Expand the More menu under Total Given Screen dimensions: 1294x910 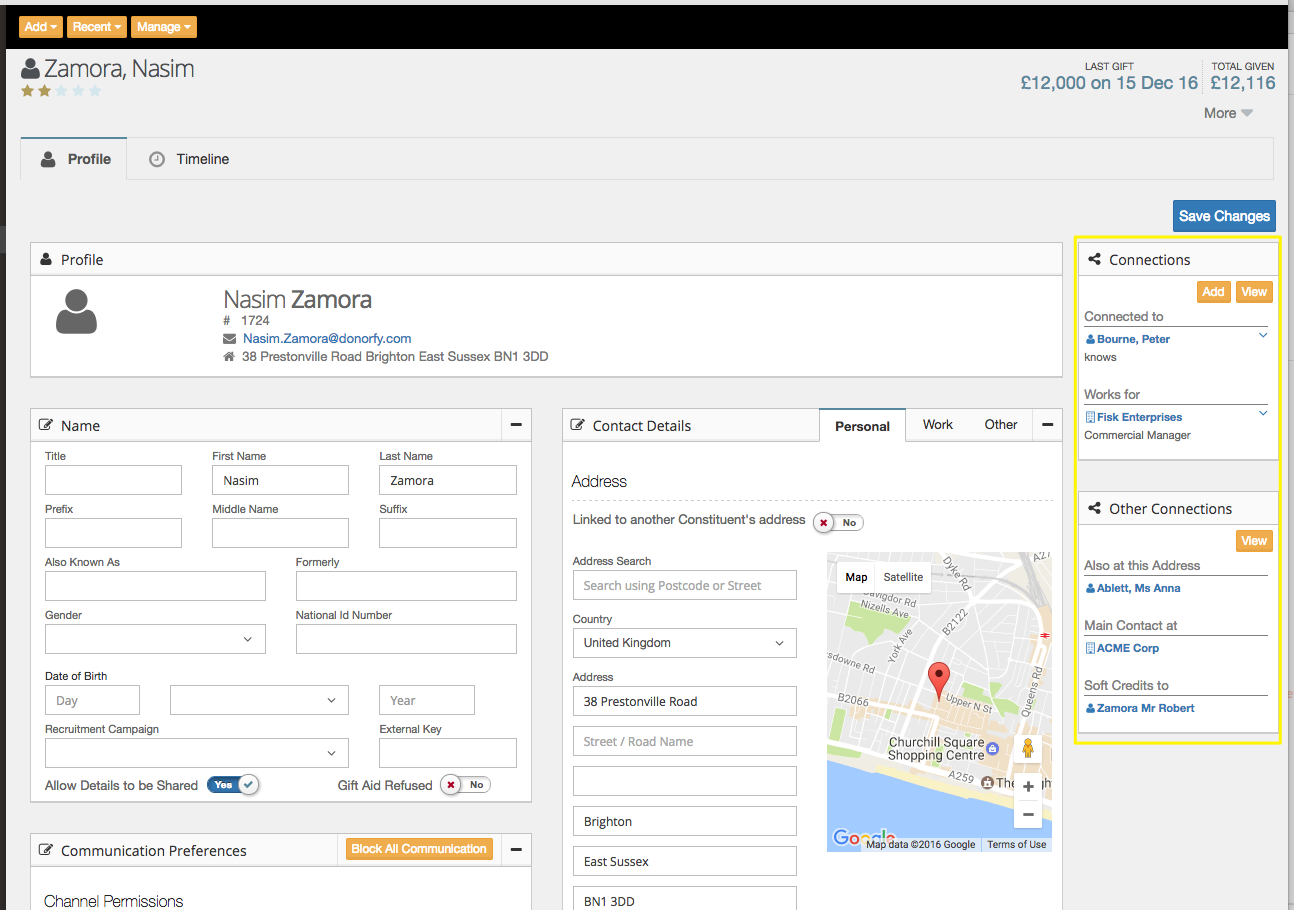[1228, 113]
